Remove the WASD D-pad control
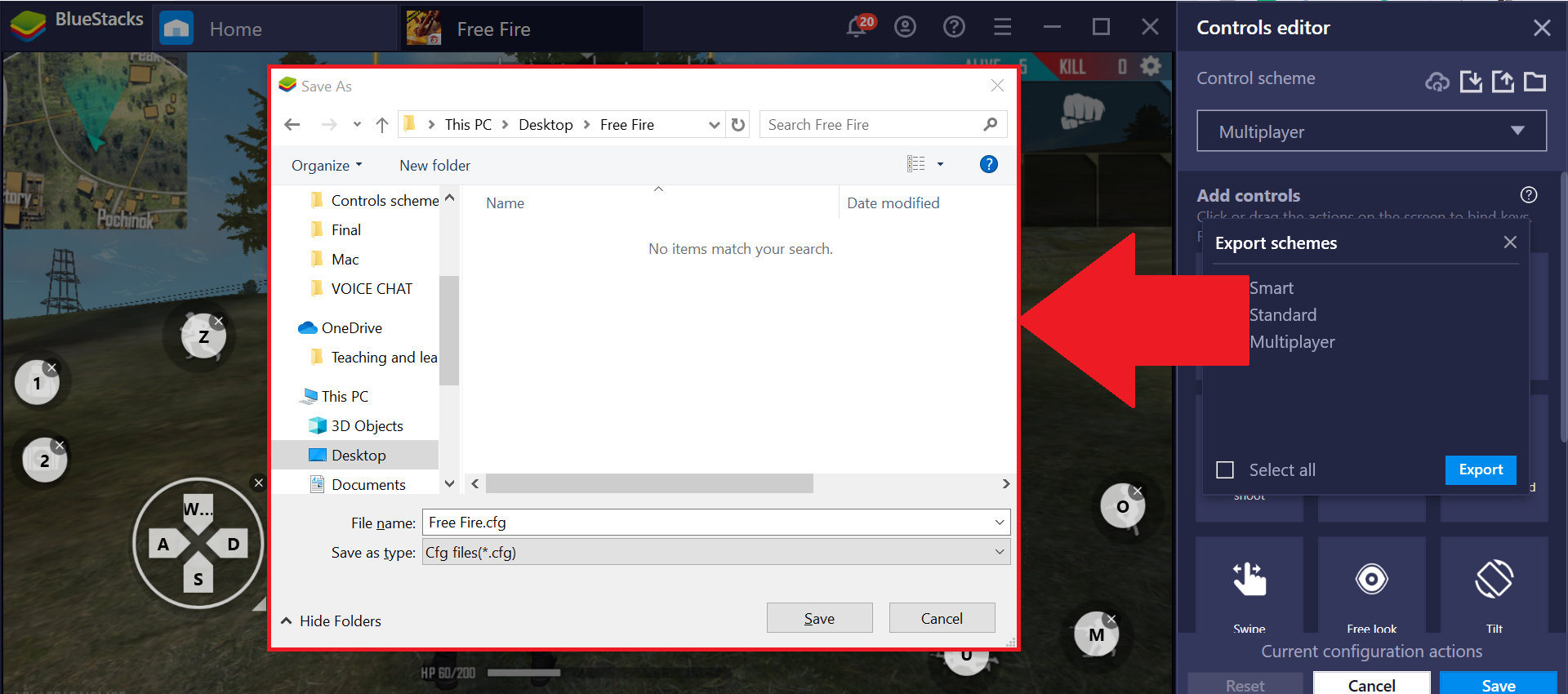This screenshot has width=1568, height=694. pyautogui.click(x=259, y=483)
